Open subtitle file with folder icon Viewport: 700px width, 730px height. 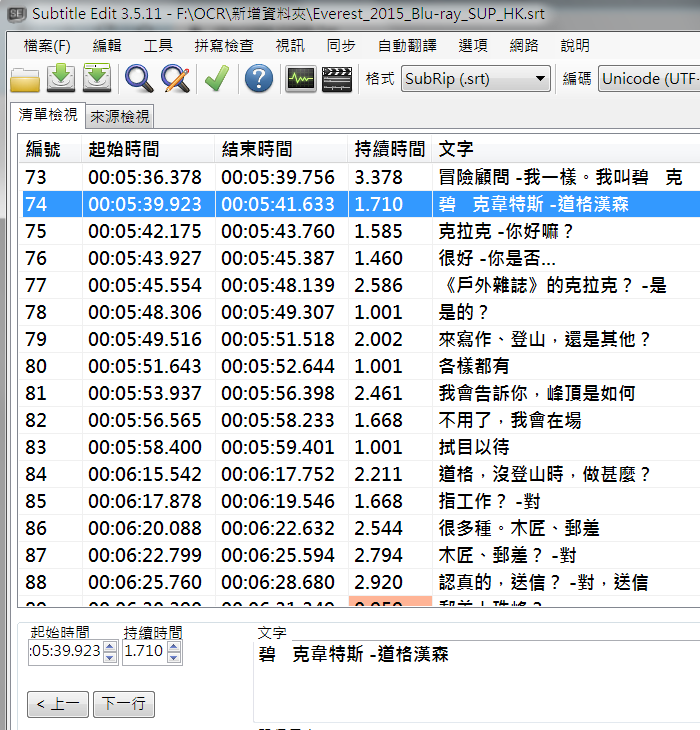(x=25, y=80)
